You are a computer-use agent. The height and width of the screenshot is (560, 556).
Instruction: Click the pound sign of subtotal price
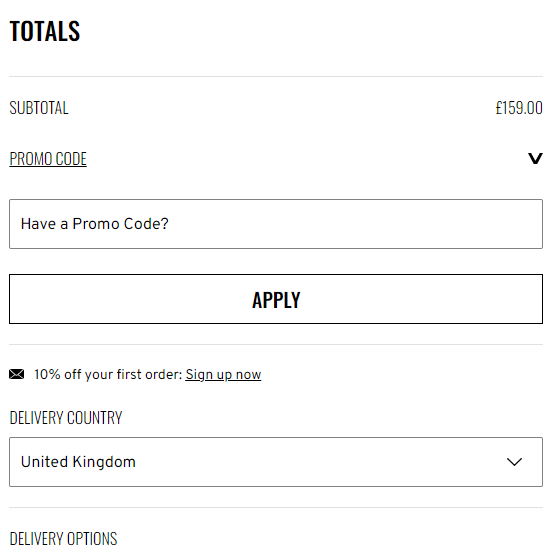[x=499, y=108]
